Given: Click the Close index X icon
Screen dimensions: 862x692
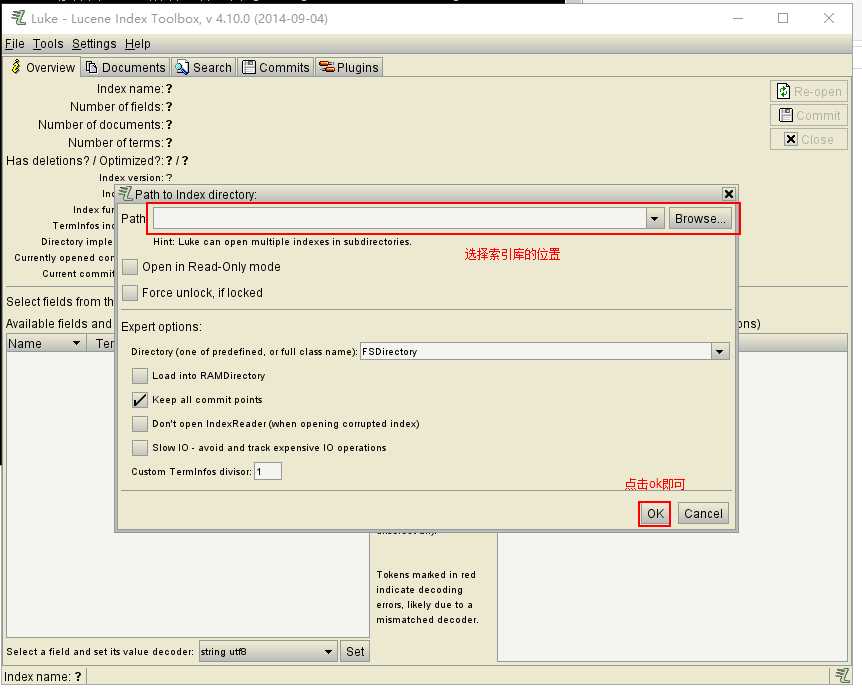Looking at the screenshot, I should coord(791,139).
